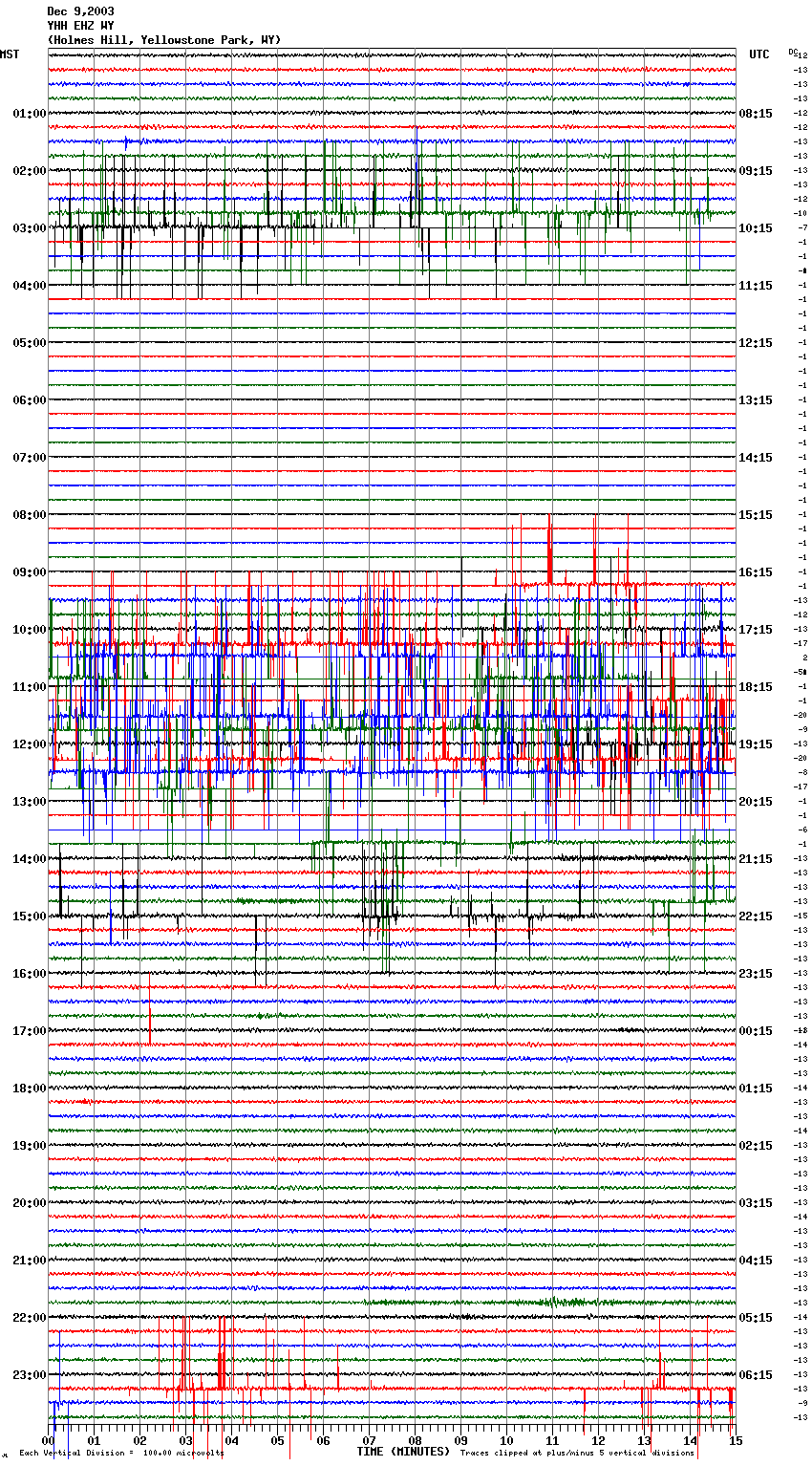This screenshot has height=1466, width=812.
Task: Click the '12:15' UTC time label
Action: click(x=756, y=343)
